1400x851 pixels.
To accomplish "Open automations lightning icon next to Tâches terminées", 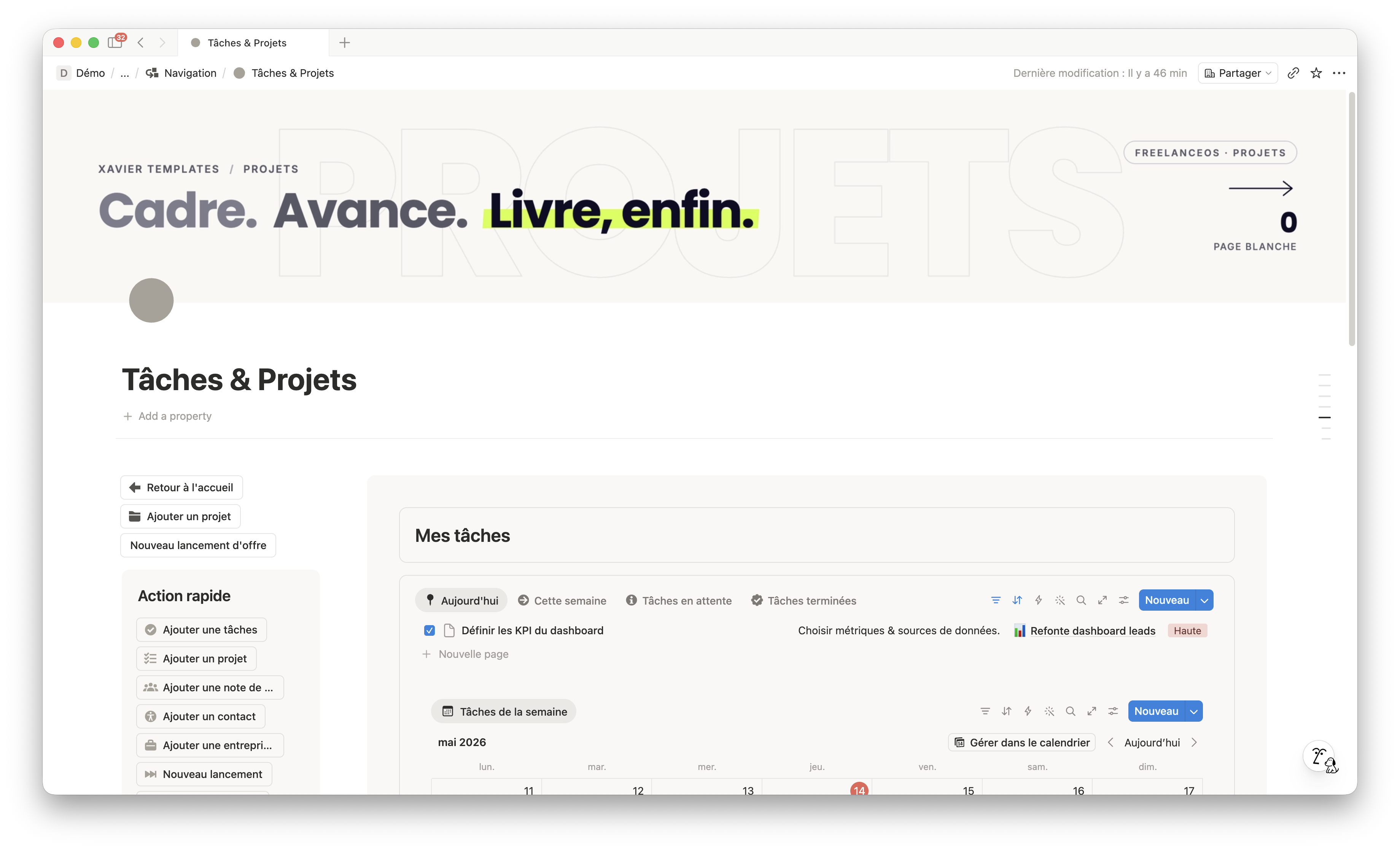I will pos(1039,600).
